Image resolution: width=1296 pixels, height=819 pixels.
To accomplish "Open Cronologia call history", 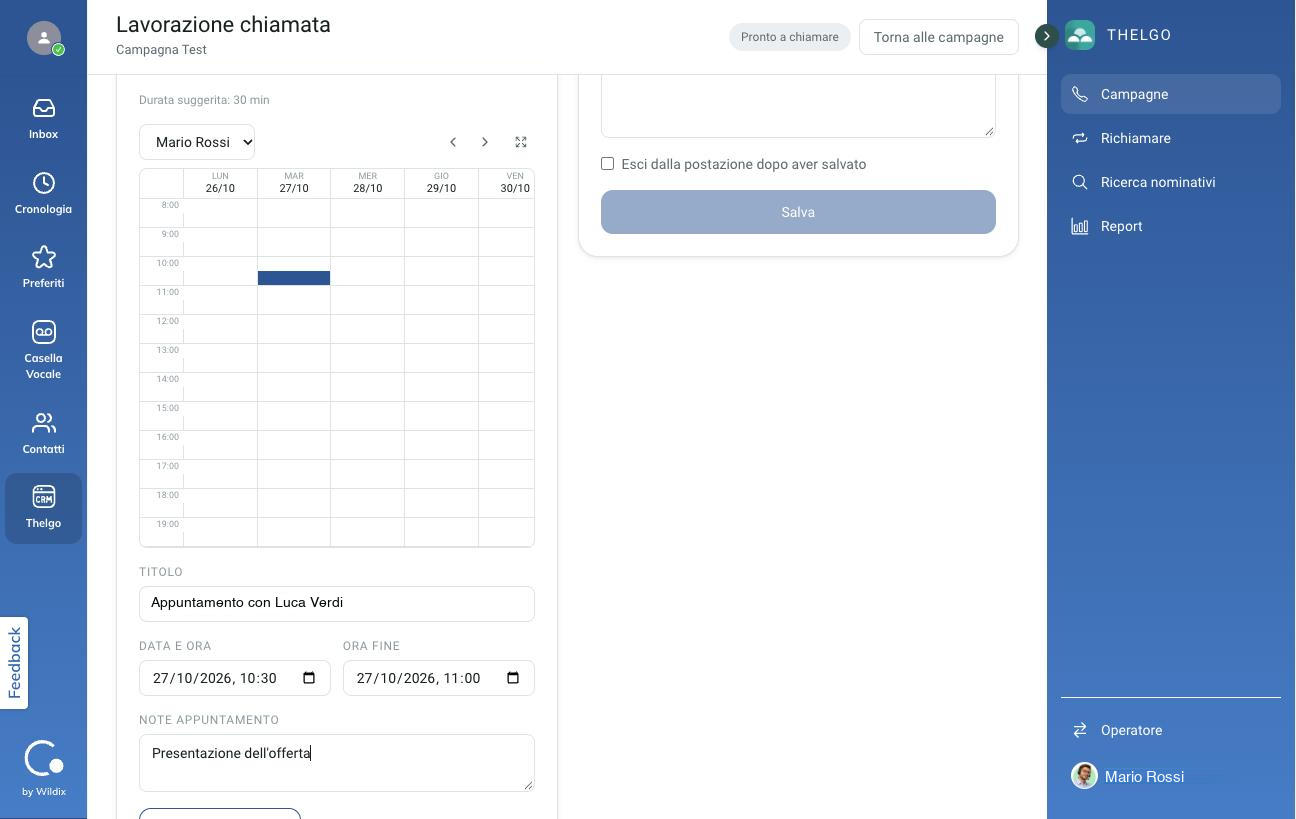I will click(43, 193).
